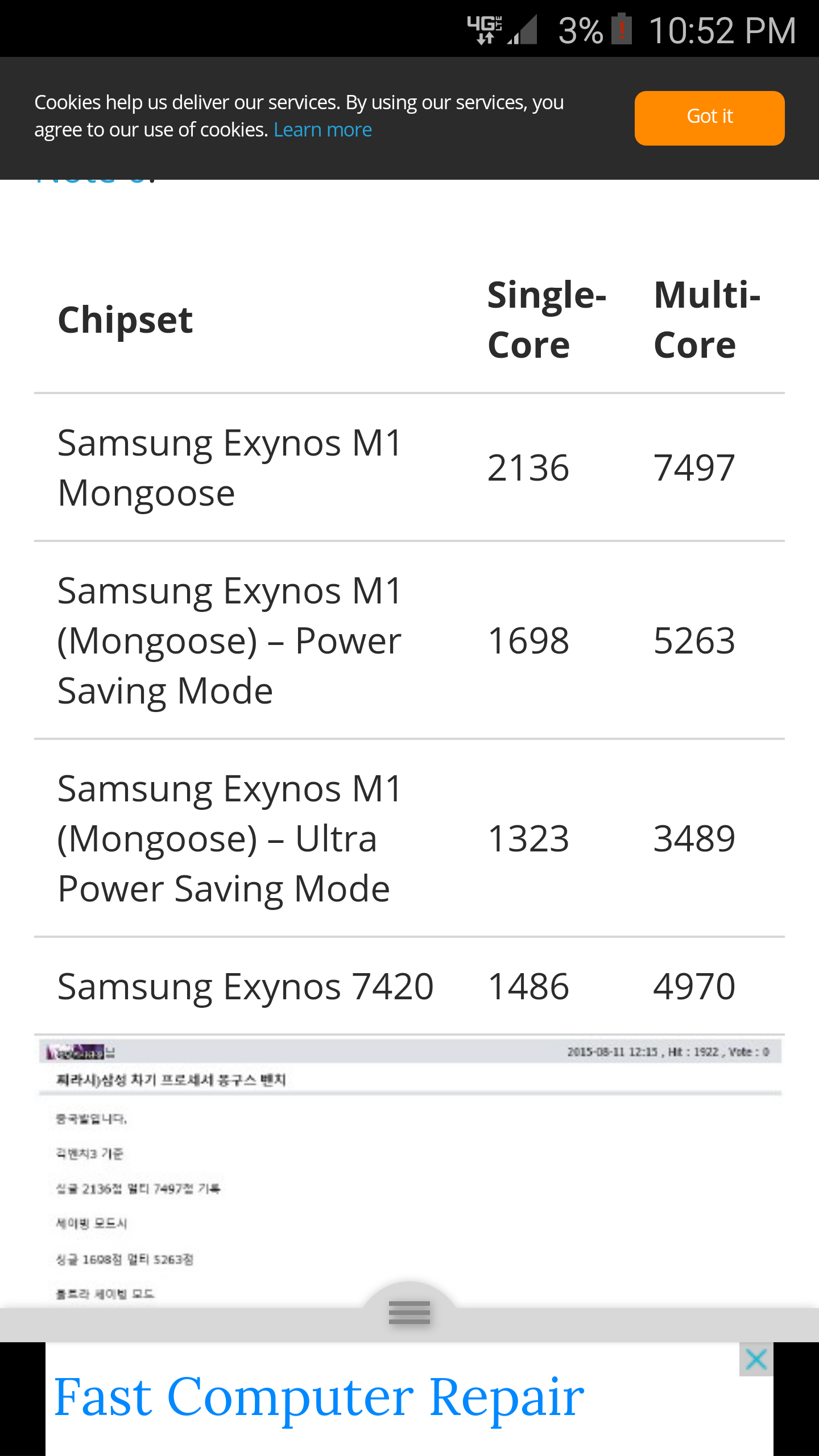The image size is (819, 1456).
Task: Tap the 2136 single-core score
Action: (528, 468)
